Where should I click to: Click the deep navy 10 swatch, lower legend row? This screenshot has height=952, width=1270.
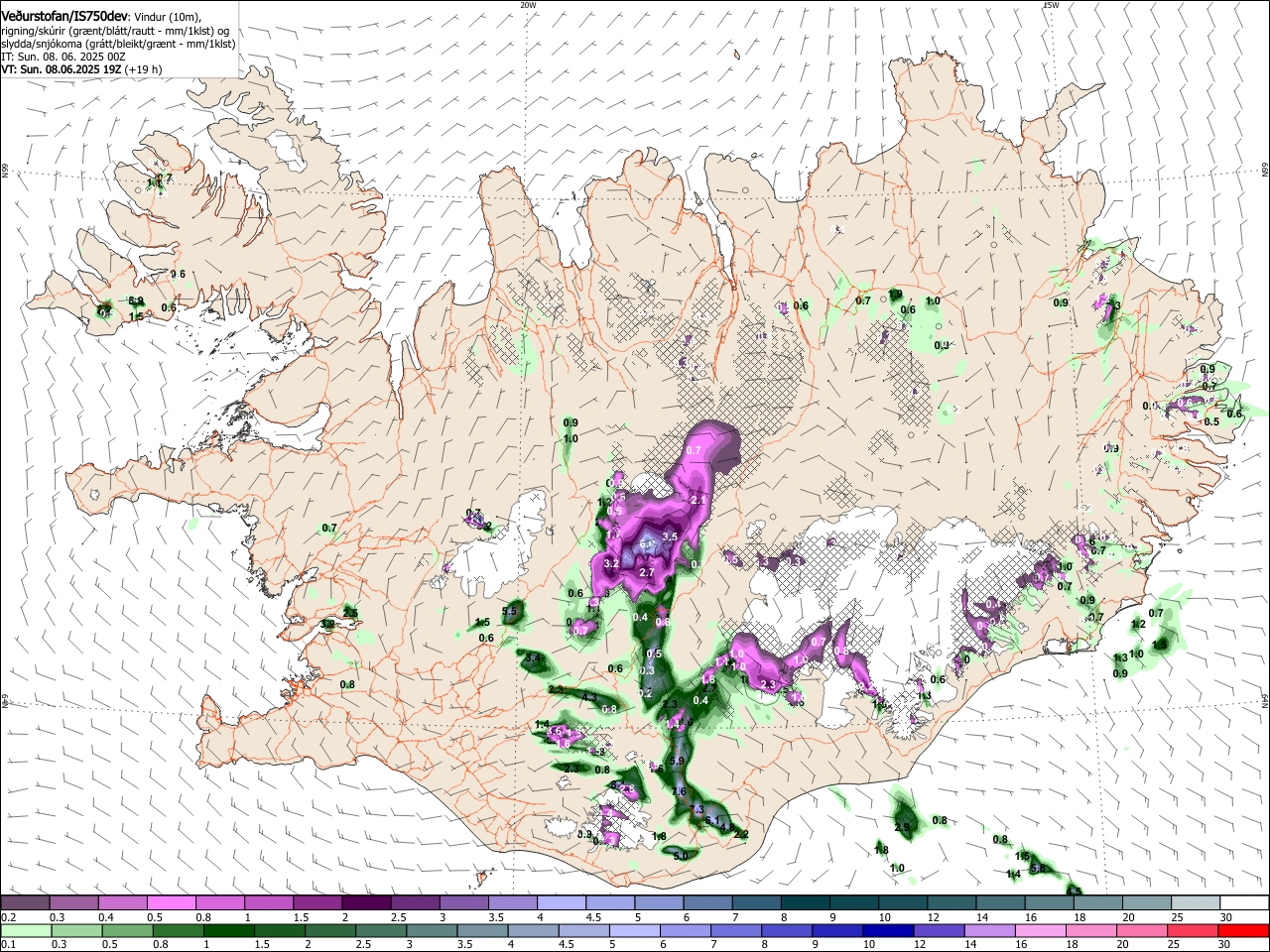pyautogui.click(x=889, y=930)
